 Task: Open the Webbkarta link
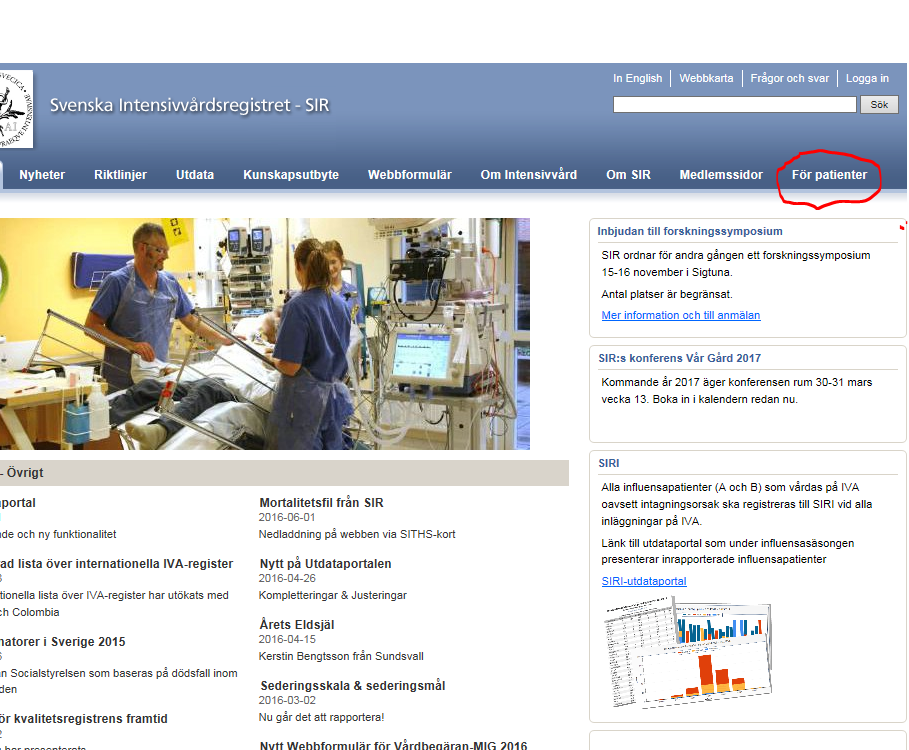pyautogui.click(x=706, y=78)
